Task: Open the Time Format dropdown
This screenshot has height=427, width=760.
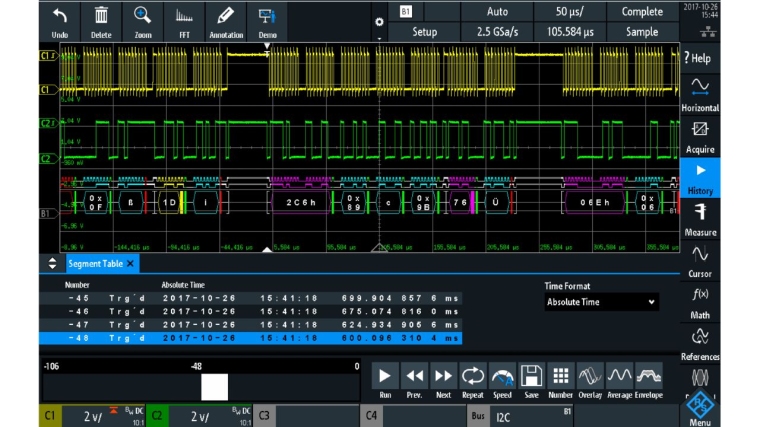Action: [x=602, y=302]
